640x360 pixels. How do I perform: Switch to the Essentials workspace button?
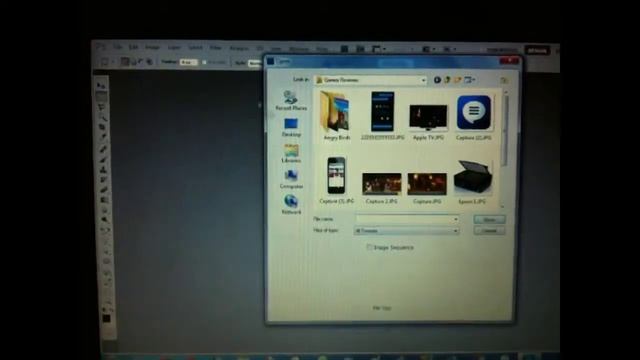coord(537,51)
